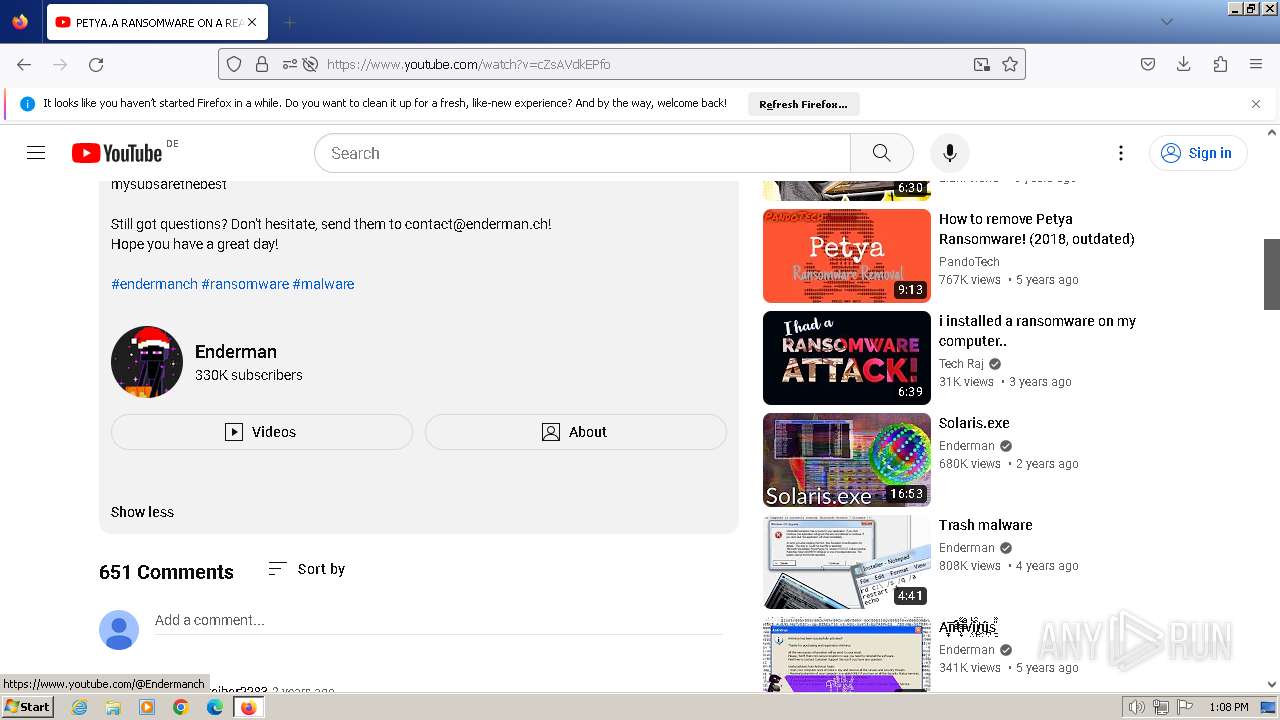Open Enderman's Videos button
Image resolution: width=1280 pixels, height=720 pixels.
pyautogui.click(x=262, y=432)
